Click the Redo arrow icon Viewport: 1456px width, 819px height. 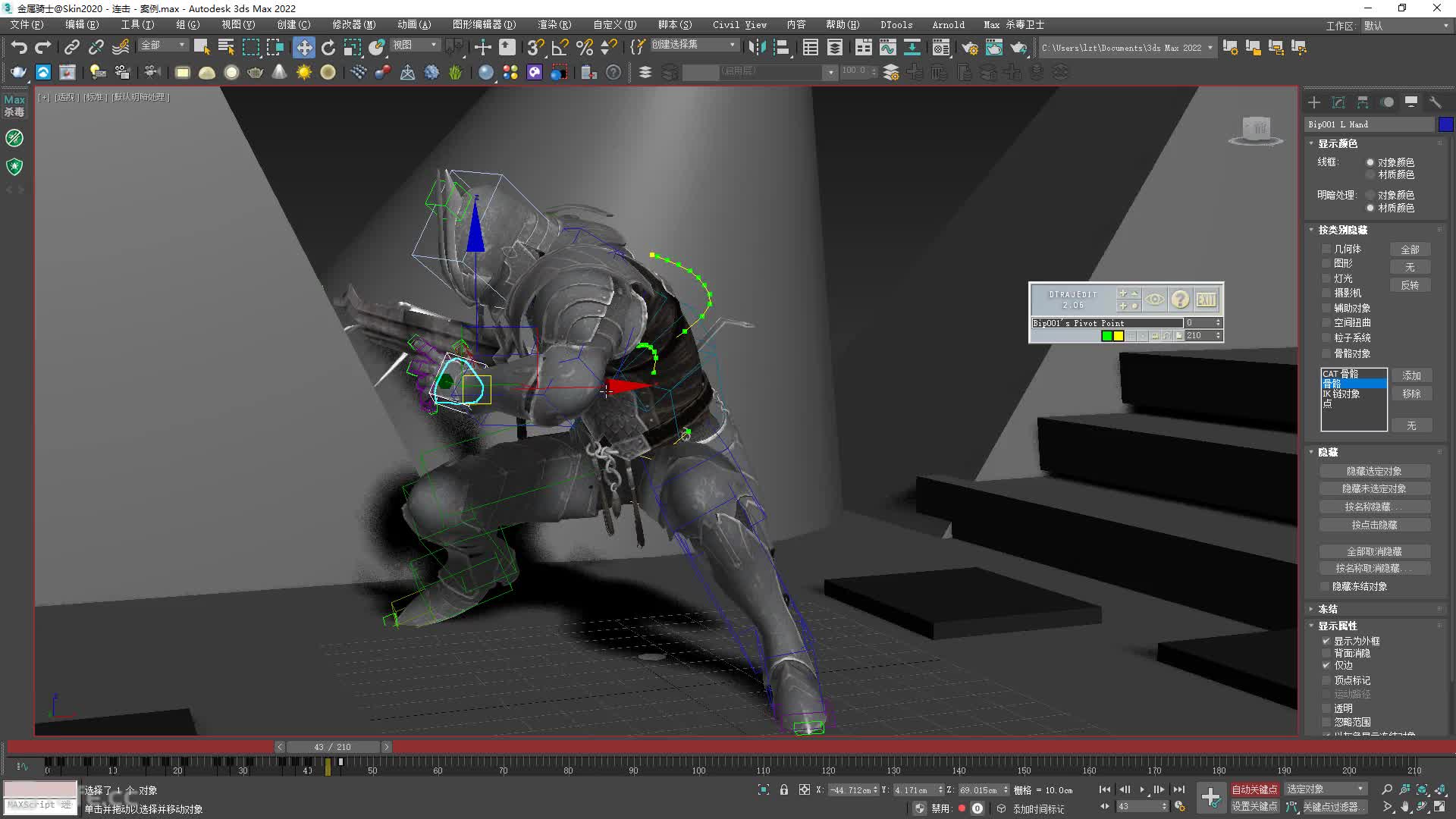point(43,47)
